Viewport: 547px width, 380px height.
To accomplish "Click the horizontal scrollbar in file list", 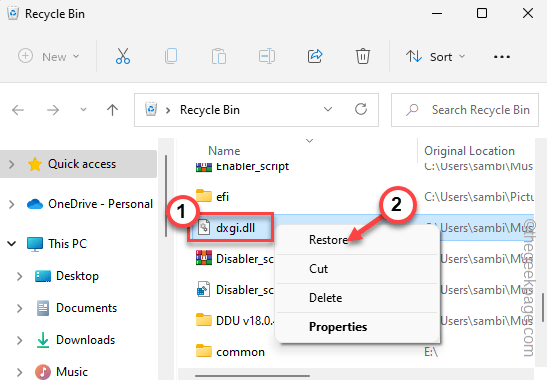I will pos(253,376).
